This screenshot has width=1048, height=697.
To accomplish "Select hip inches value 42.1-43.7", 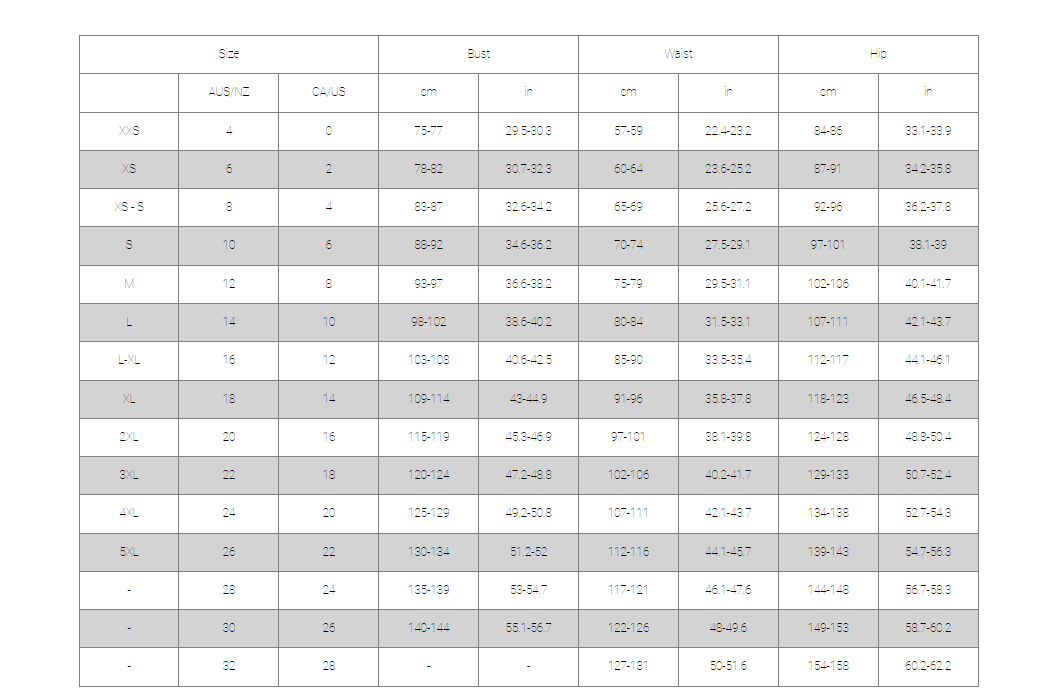I will click(x=928, y=322).
